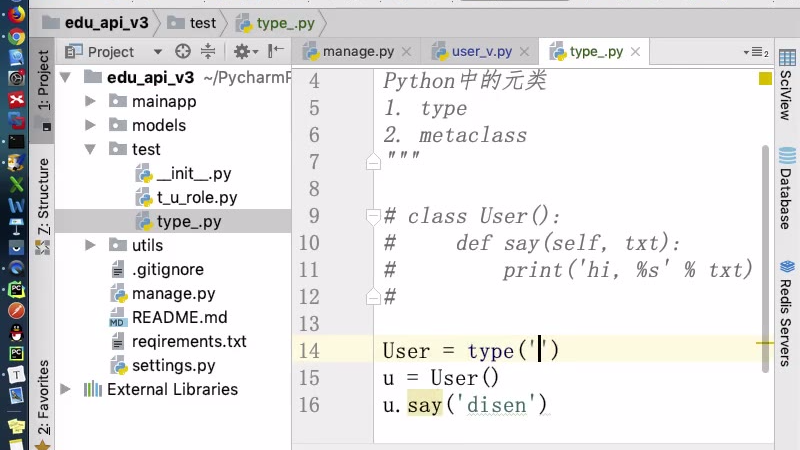Expand the mainapp folder

click(x=90, y=101)
